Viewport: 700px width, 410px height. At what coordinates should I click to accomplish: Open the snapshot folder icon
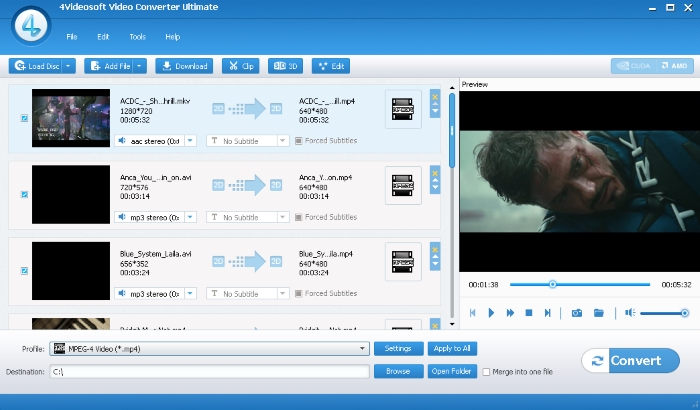599,313
